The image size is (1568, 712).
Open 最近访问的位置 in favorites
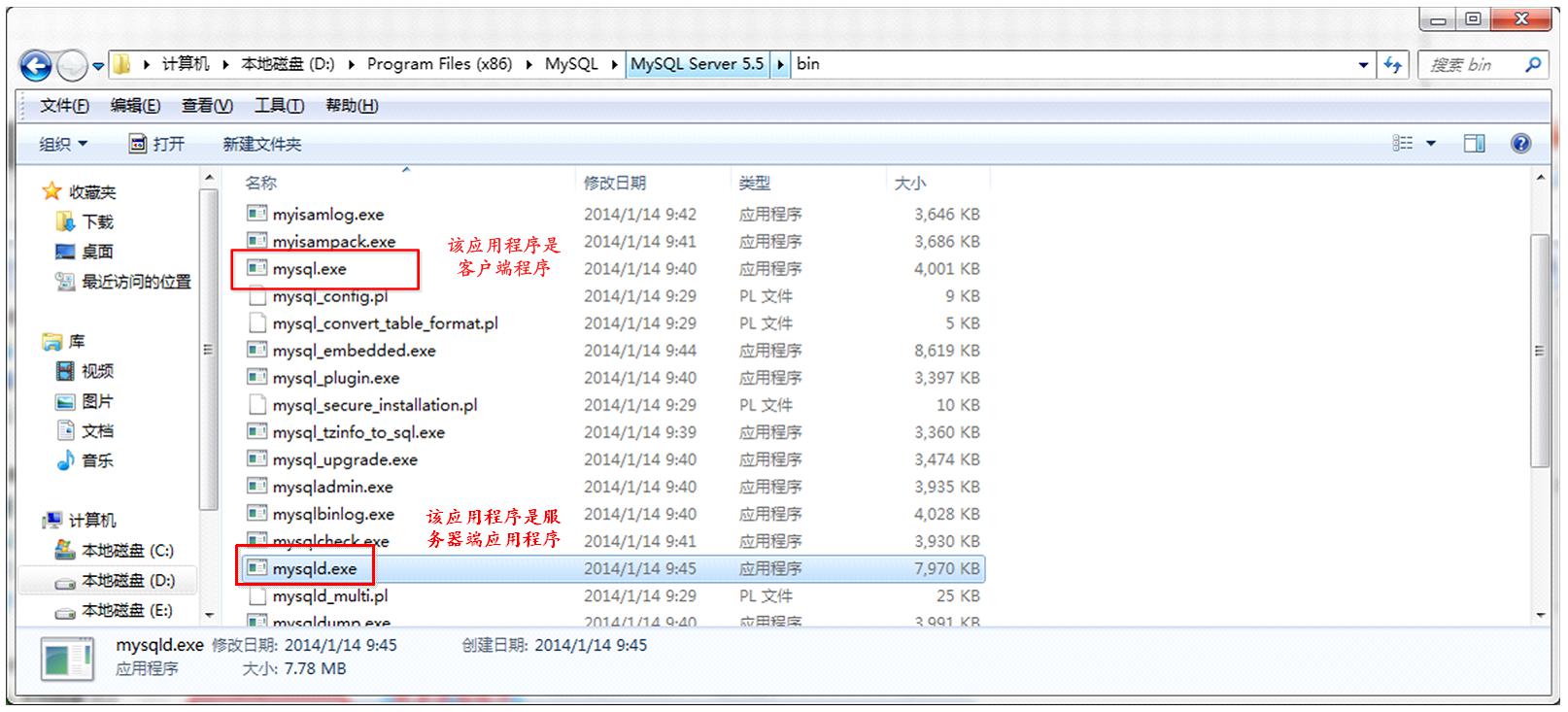pos(136,282)
